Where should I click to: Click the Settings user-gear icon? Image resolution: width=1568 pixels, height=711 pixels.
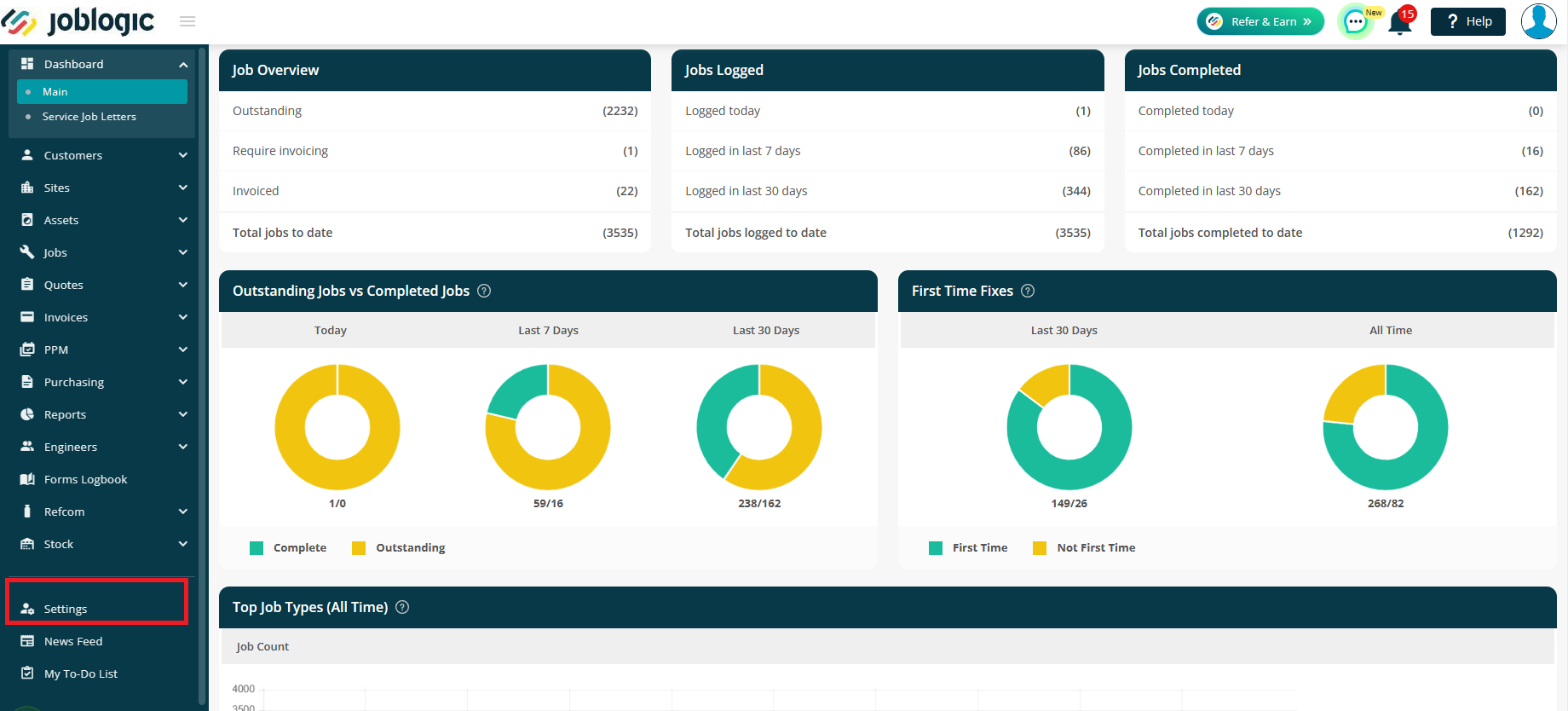27,609
